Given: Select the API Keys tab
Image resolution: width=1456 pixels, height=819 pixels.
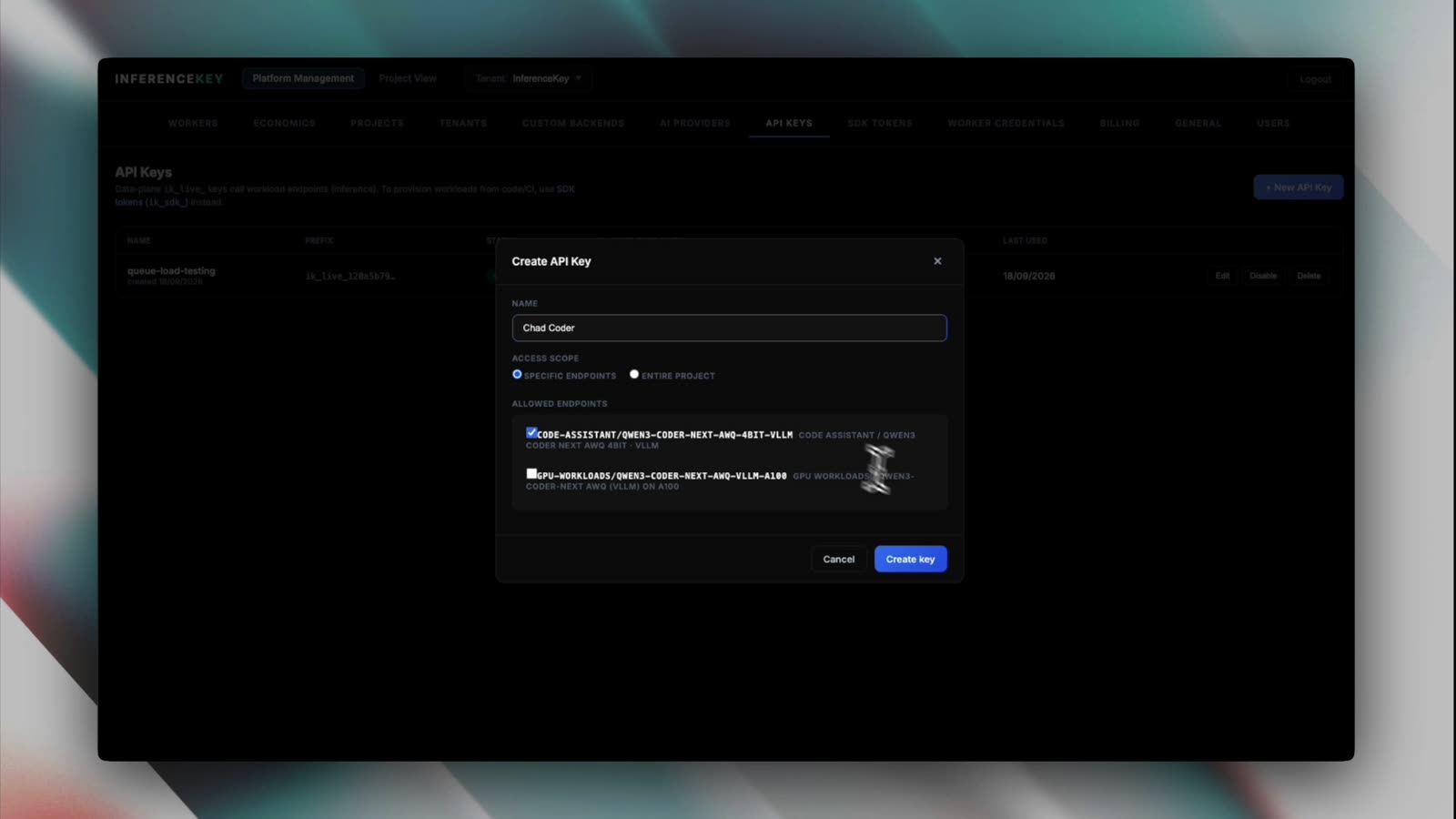Looking at the screenshot, I should coord(789,123).
